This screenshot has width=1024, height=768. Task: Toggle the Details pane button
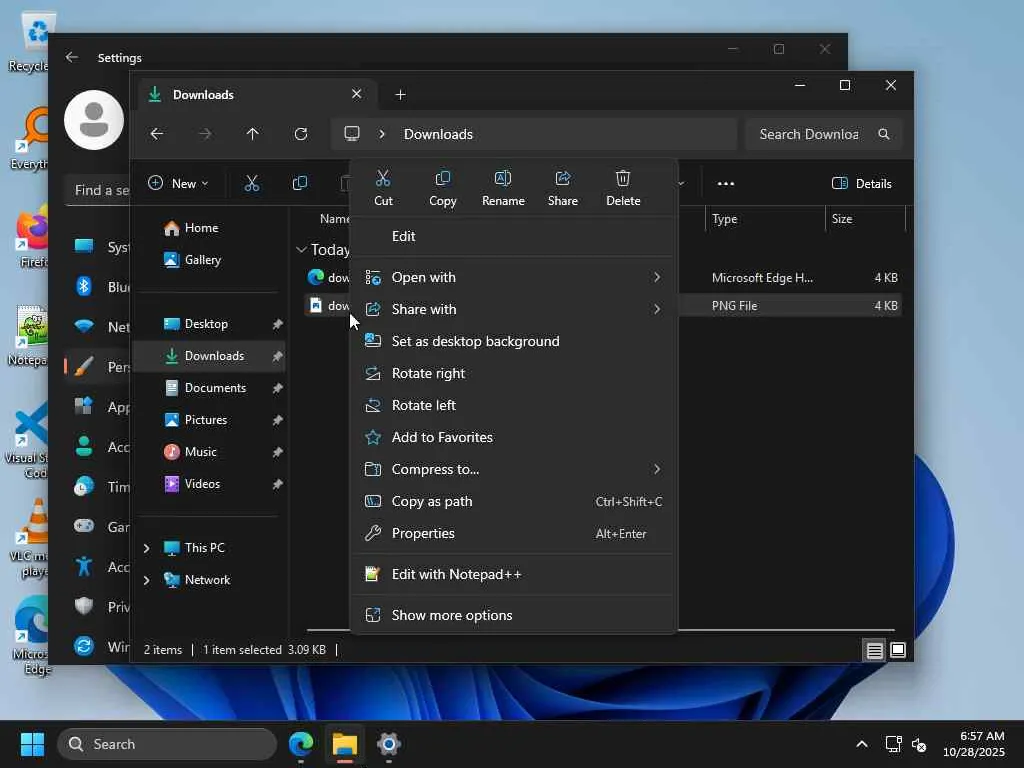click(x=861, y=184)
